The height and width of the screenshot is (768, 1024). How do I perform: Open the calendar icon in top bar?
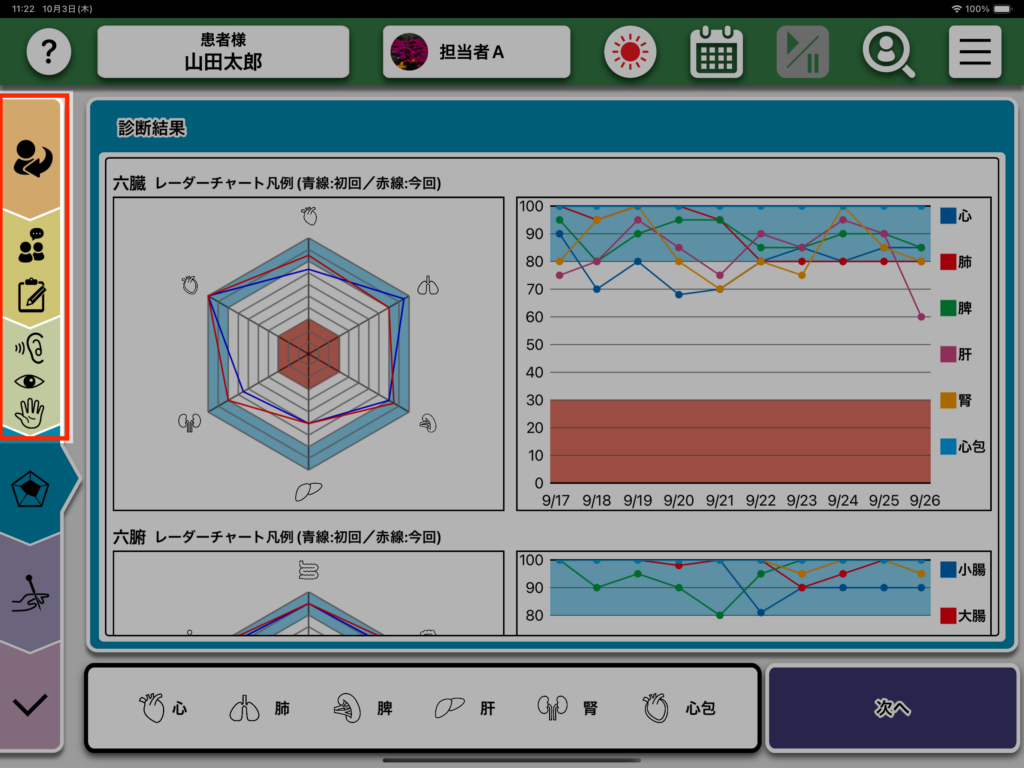click(716, 52)
